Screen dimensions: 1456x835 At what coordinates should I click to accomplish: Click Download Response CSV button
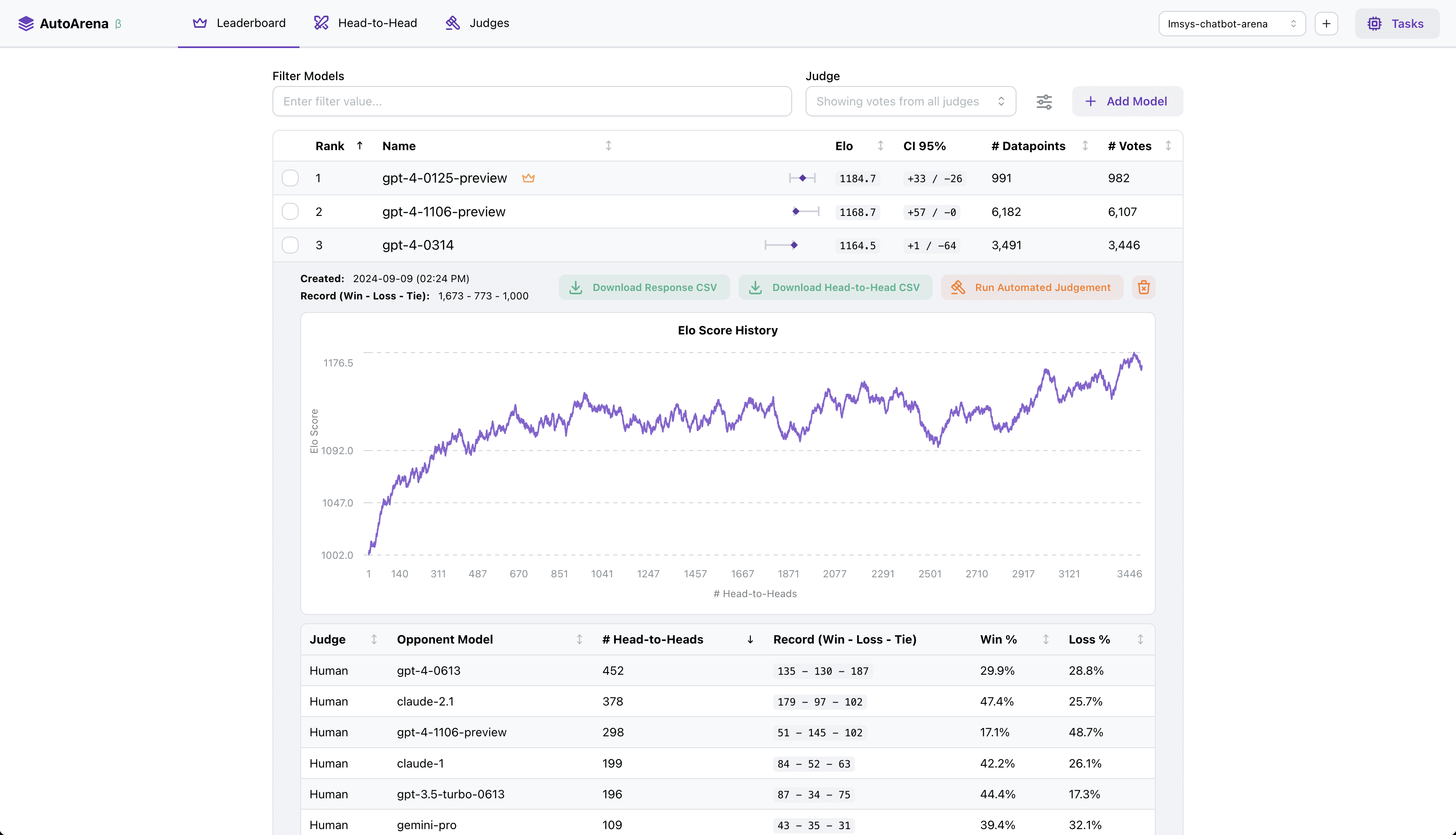point(644,287)
